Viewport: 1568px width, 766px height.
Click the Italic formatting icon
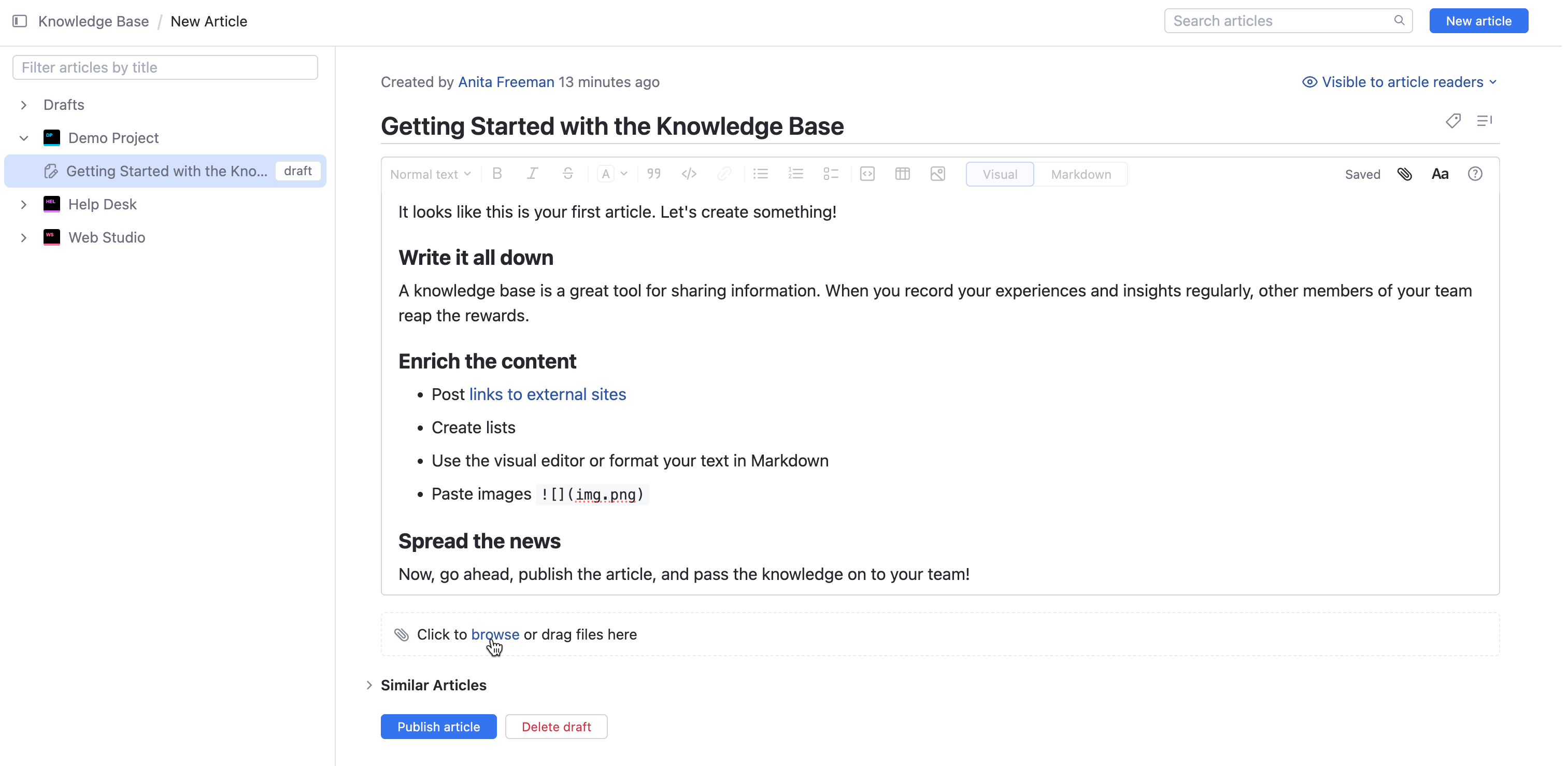point(532,174)
